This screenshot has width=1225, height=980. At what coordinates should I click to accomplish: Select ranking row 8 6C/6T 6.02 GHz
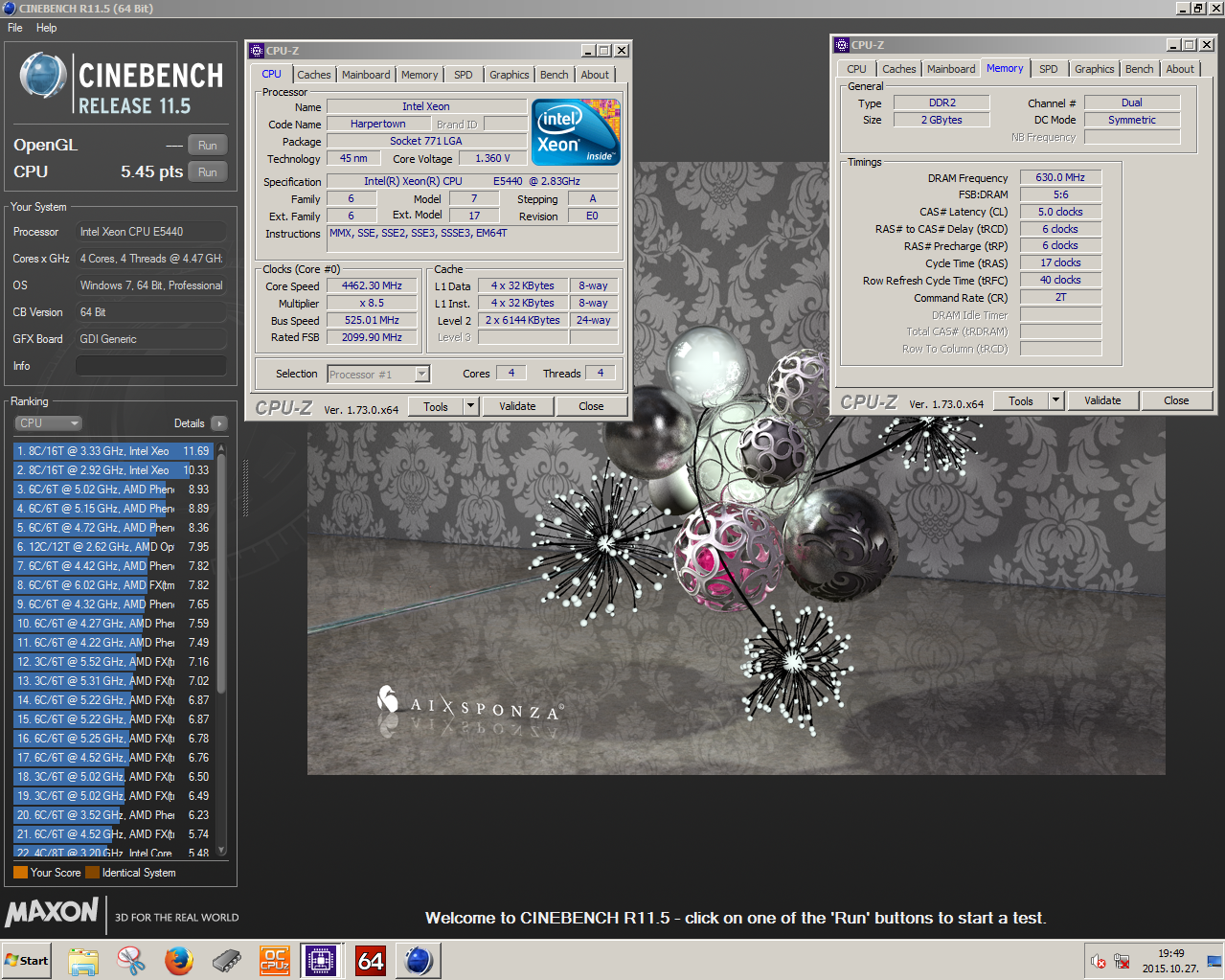(112, 585)
